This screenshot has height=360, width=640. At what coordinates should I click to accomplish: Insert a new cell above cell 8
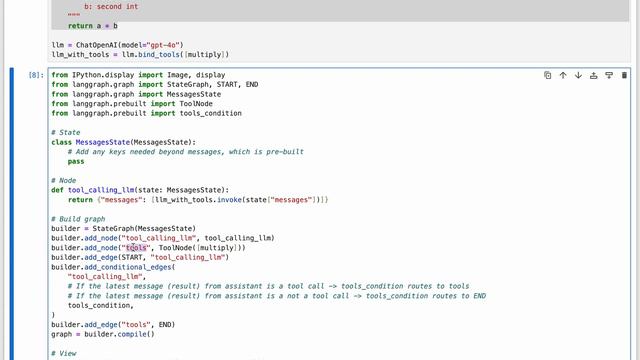tap(593, 75)
